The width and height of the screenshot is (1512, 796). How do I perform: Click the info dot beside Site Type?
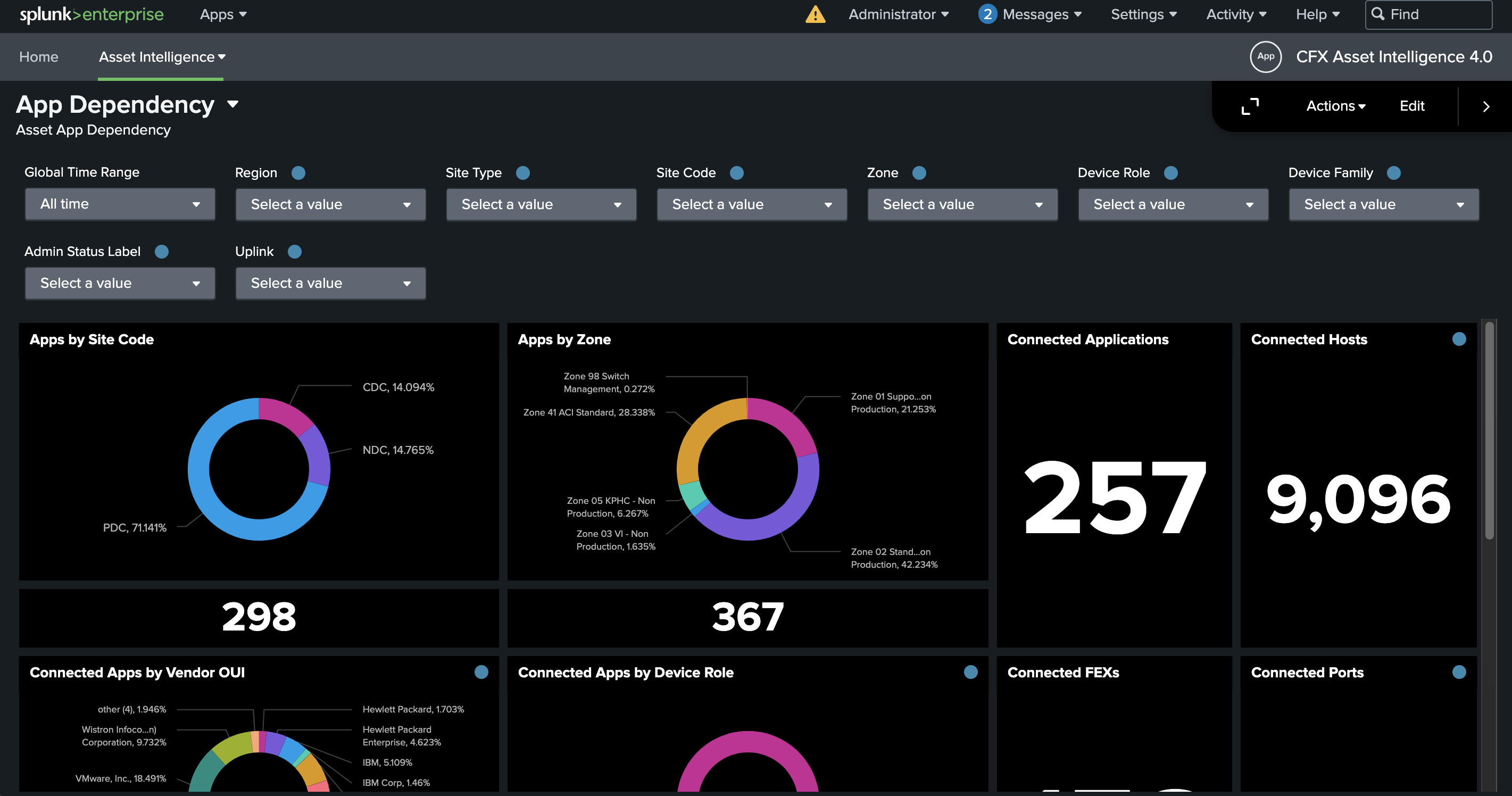click(x=523, y=172)
